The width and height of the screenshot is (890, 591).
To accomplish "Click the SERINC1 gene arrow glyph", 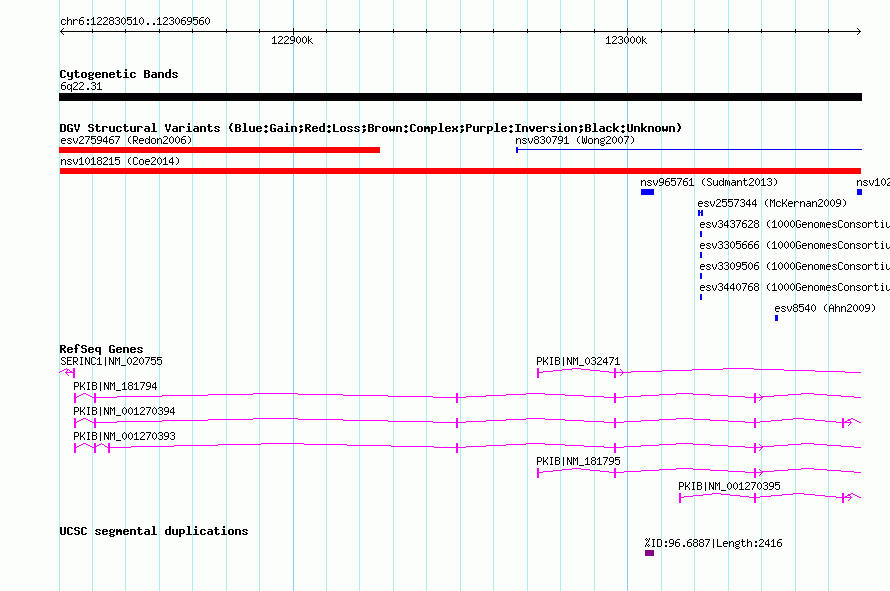I will point(68,372).
